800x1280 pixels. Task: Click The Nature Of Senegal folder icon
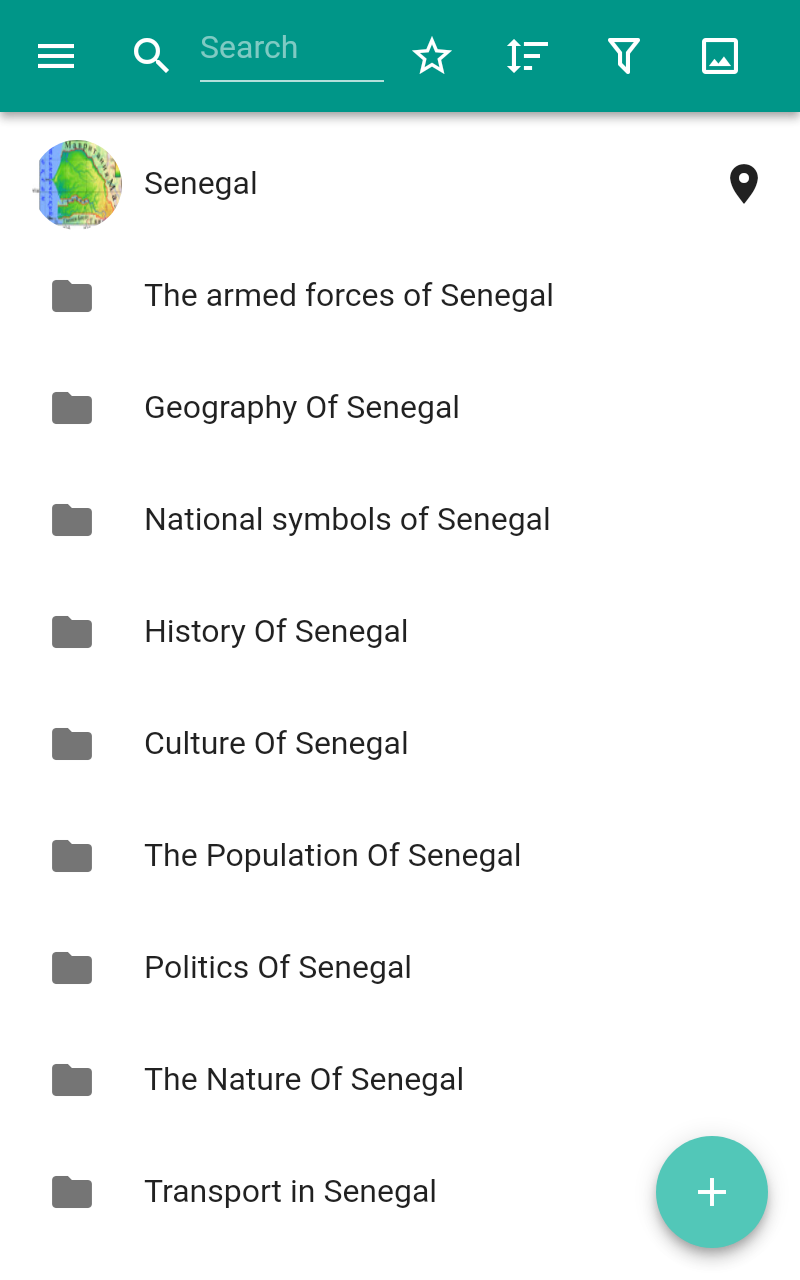(72, 1080)
